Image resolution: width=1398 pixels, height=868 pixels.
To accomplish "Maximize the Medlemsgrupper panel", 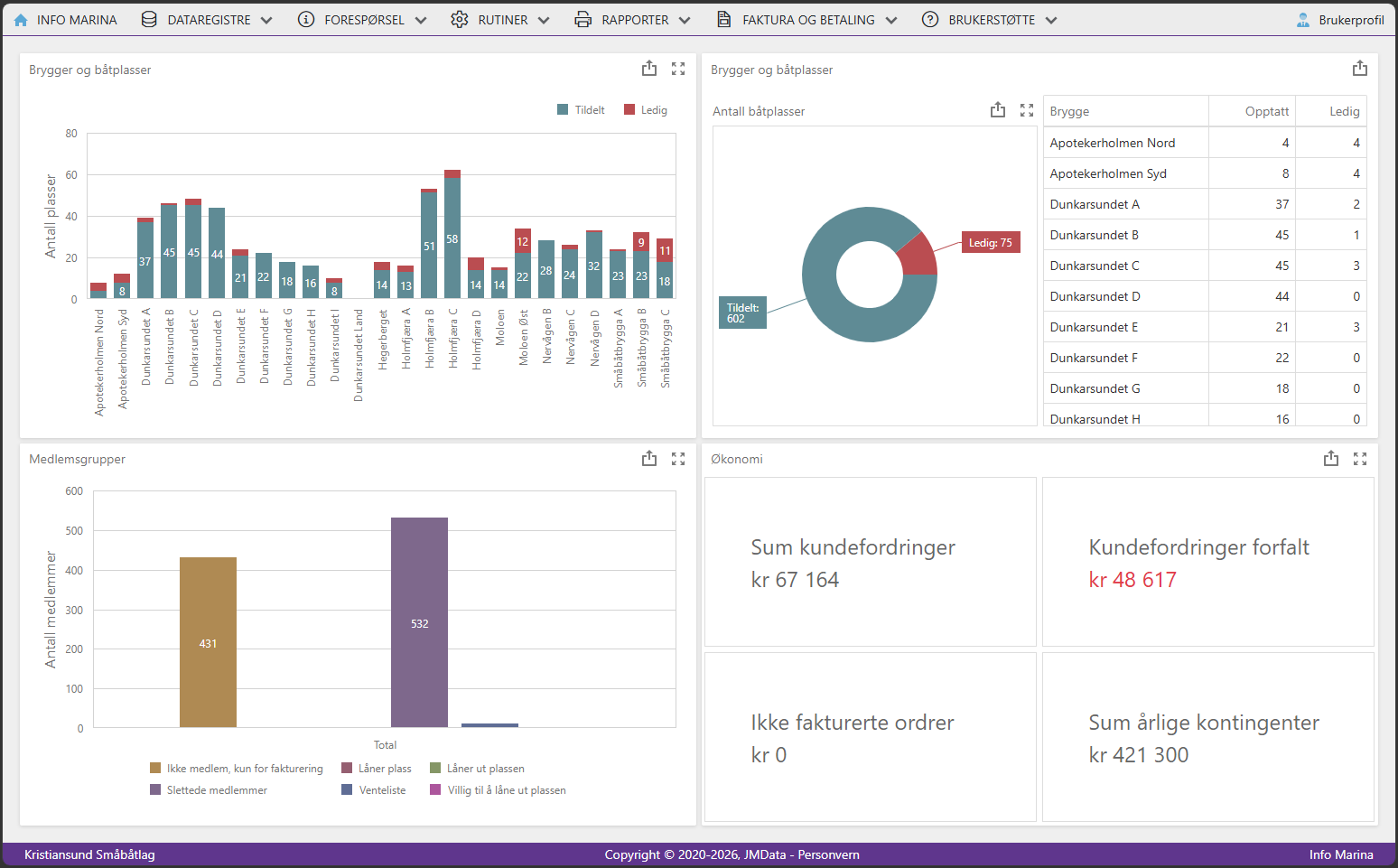I will (x=678, y=459).
